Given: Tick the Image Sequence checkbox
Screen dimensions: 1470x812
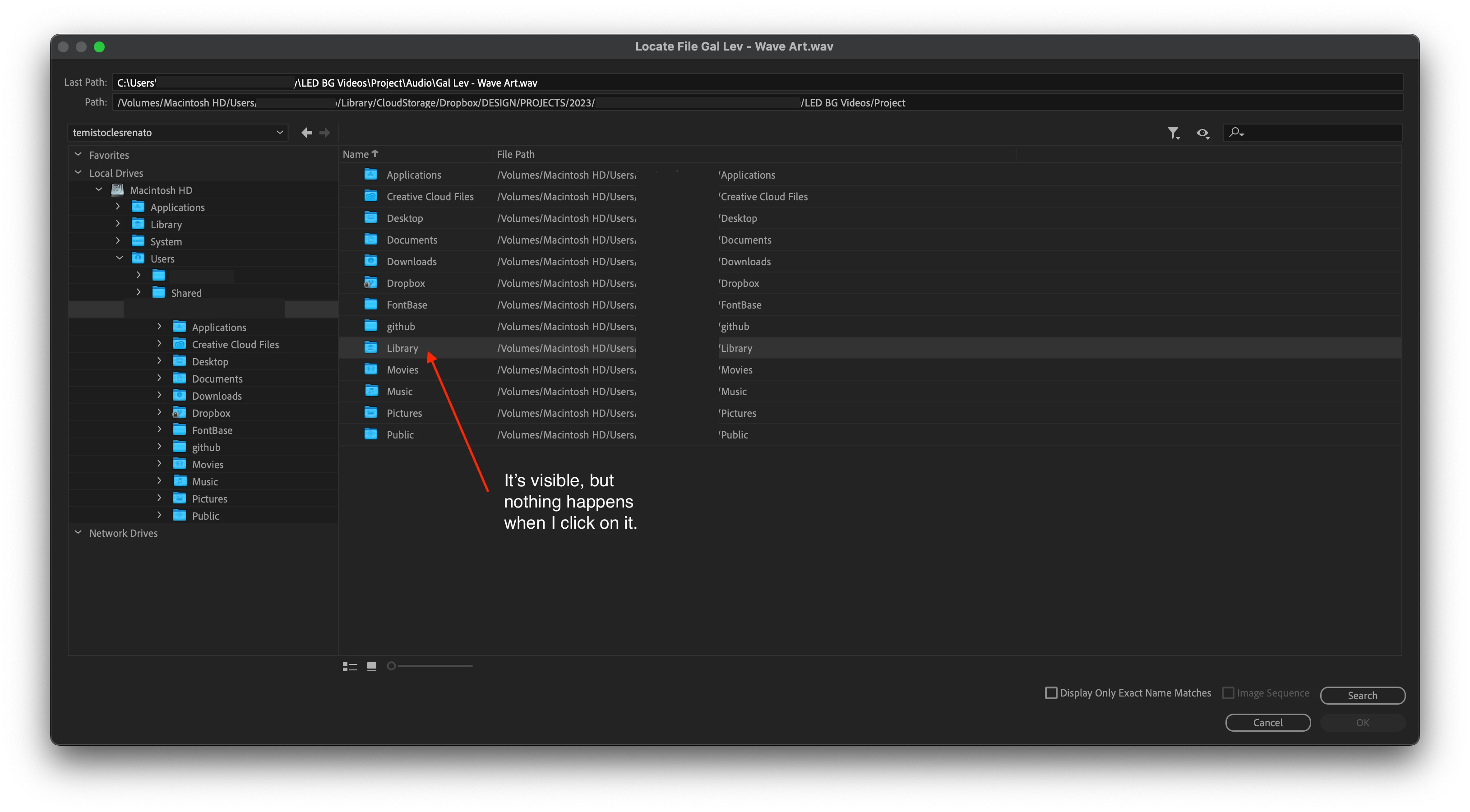Looking at the screenshot, I should tap(1227, 693).
